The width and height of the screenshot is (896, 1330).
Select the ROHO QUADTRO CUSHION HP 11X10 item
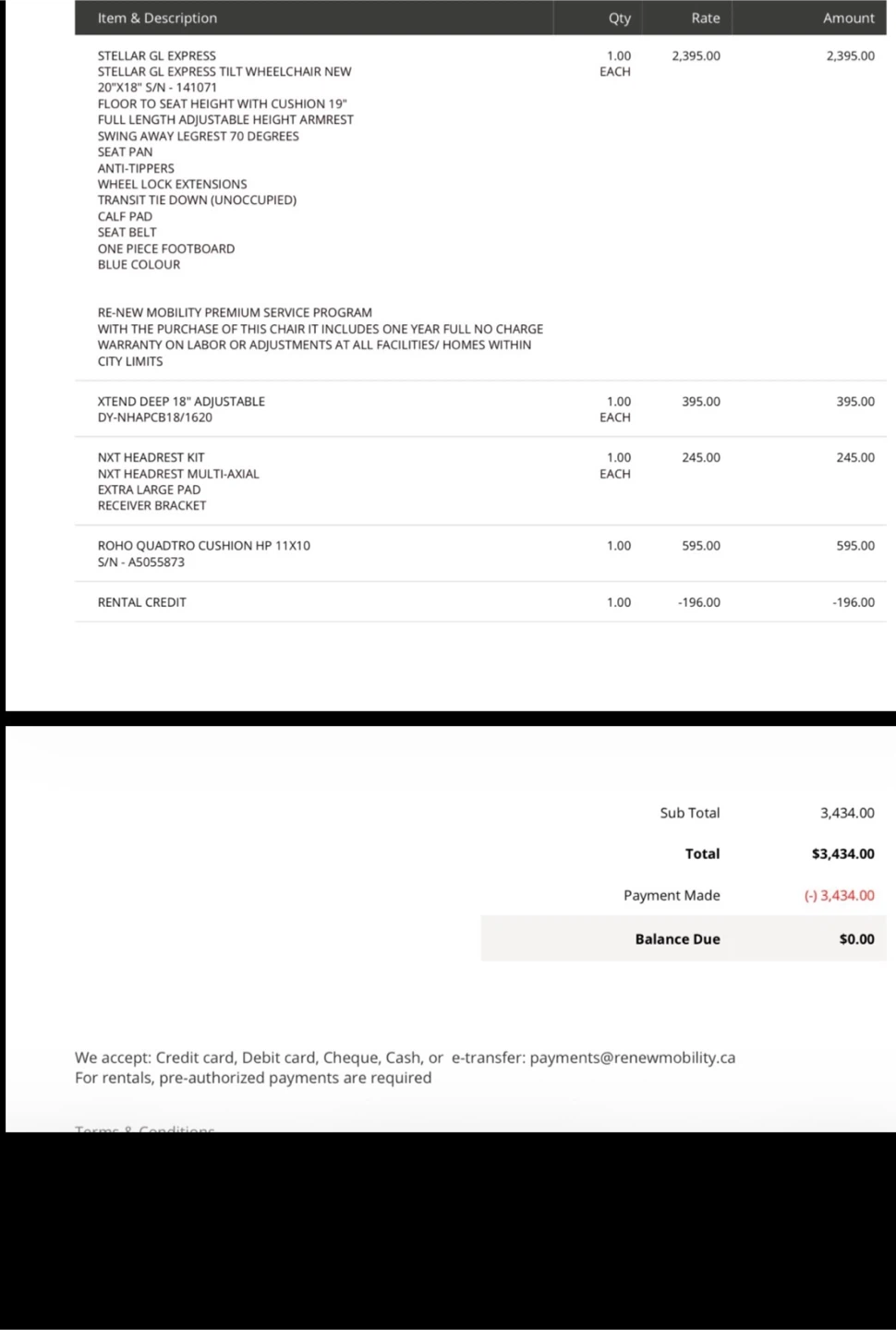click(x=204, y=546)
